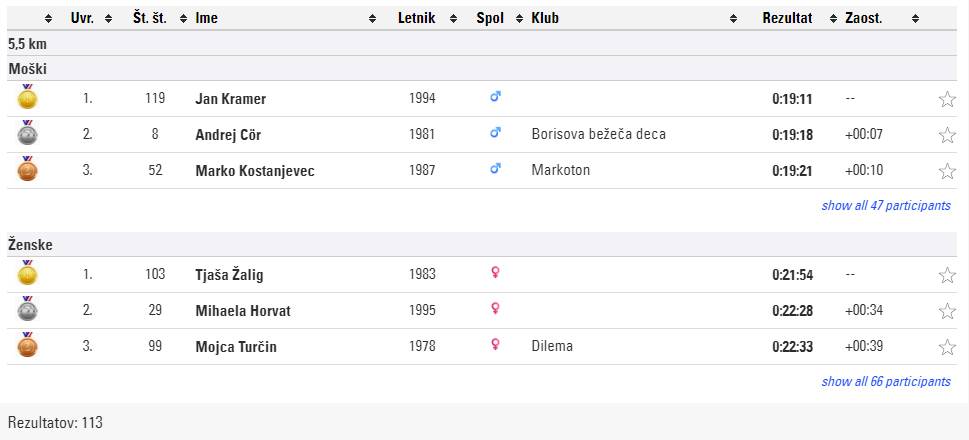Show all 47 male participants
Screen dimensions: 969x440
(x=885, y=206)
